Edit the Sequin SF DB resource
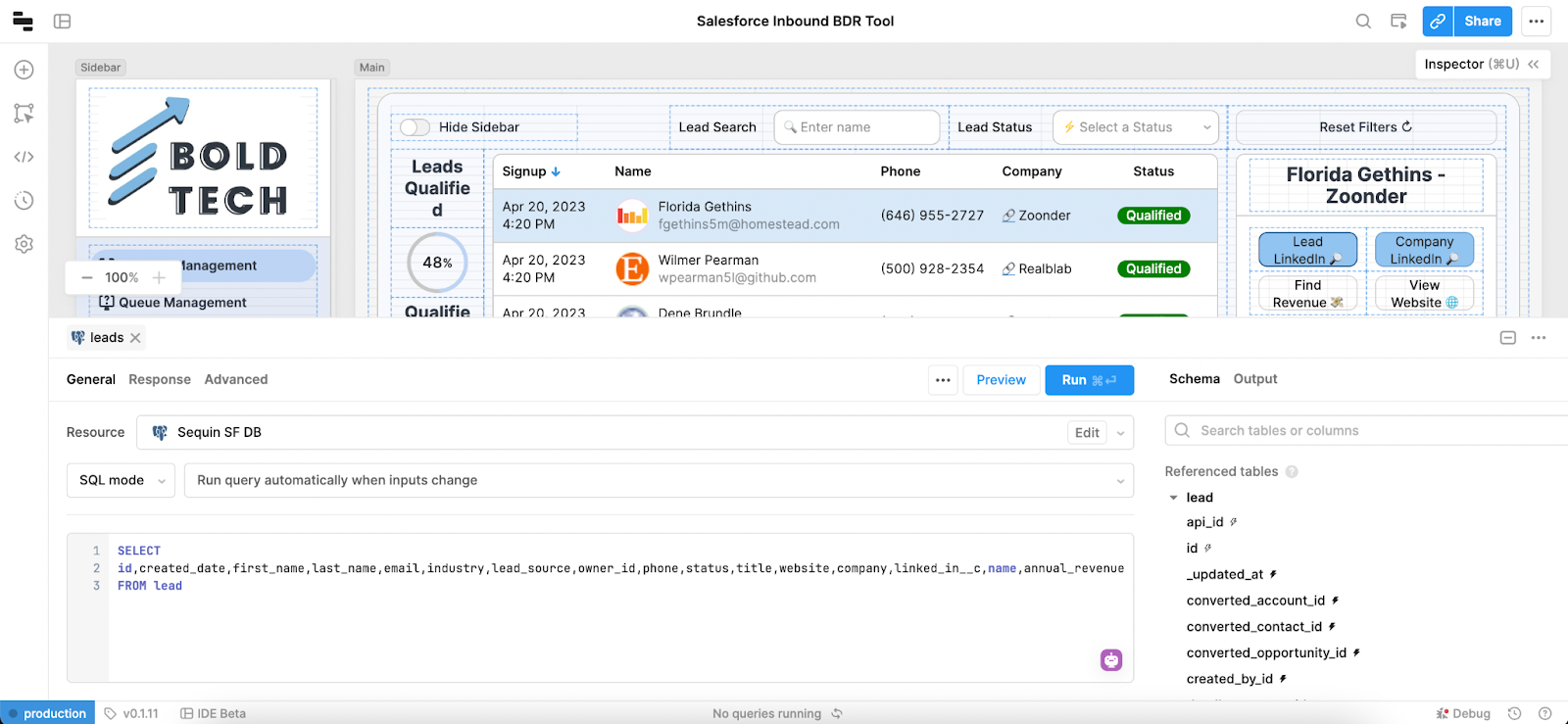This screenshot has width=1568, height=724. (1087, 433)
